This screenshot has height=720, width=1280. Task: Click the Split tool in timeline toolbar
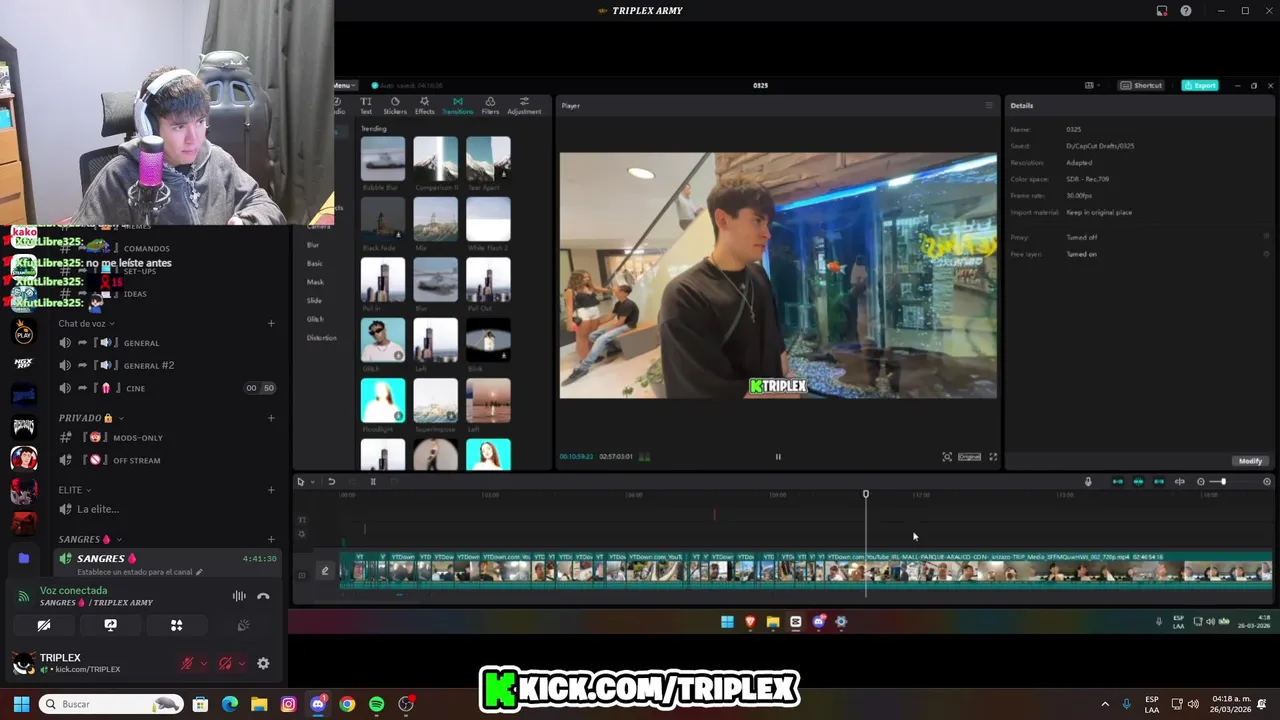click(373, 482)
